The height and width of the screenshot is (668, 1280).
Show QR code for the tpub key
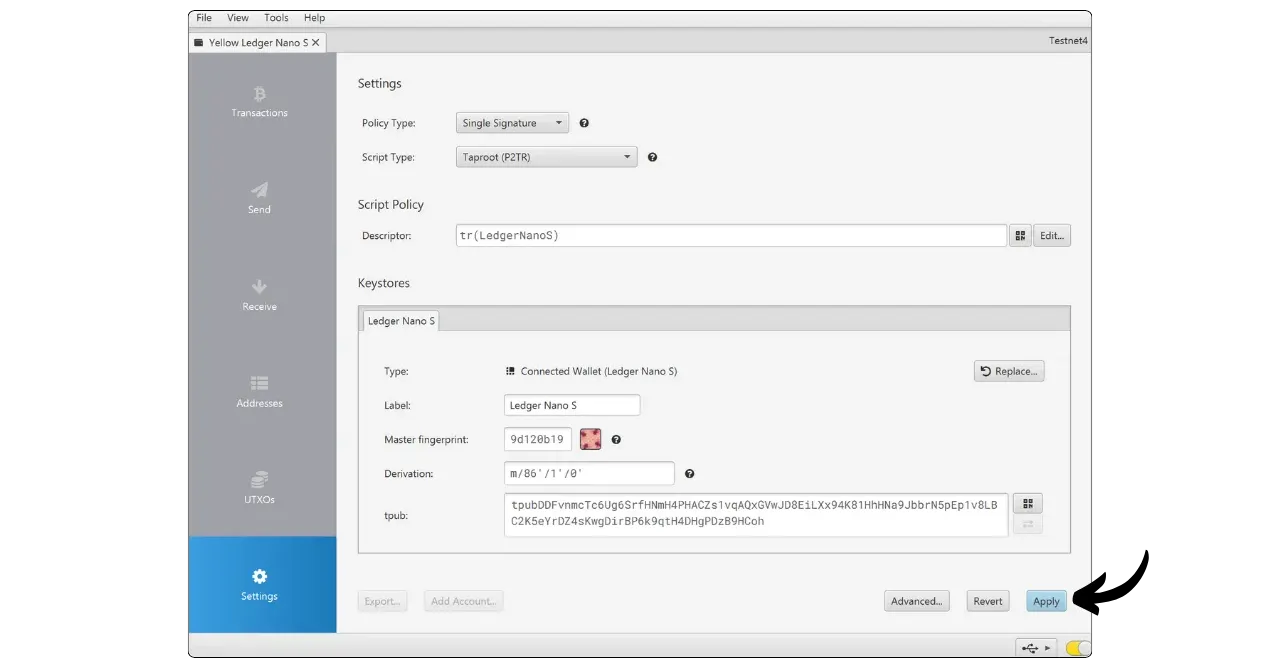(x=1027, y=503)
